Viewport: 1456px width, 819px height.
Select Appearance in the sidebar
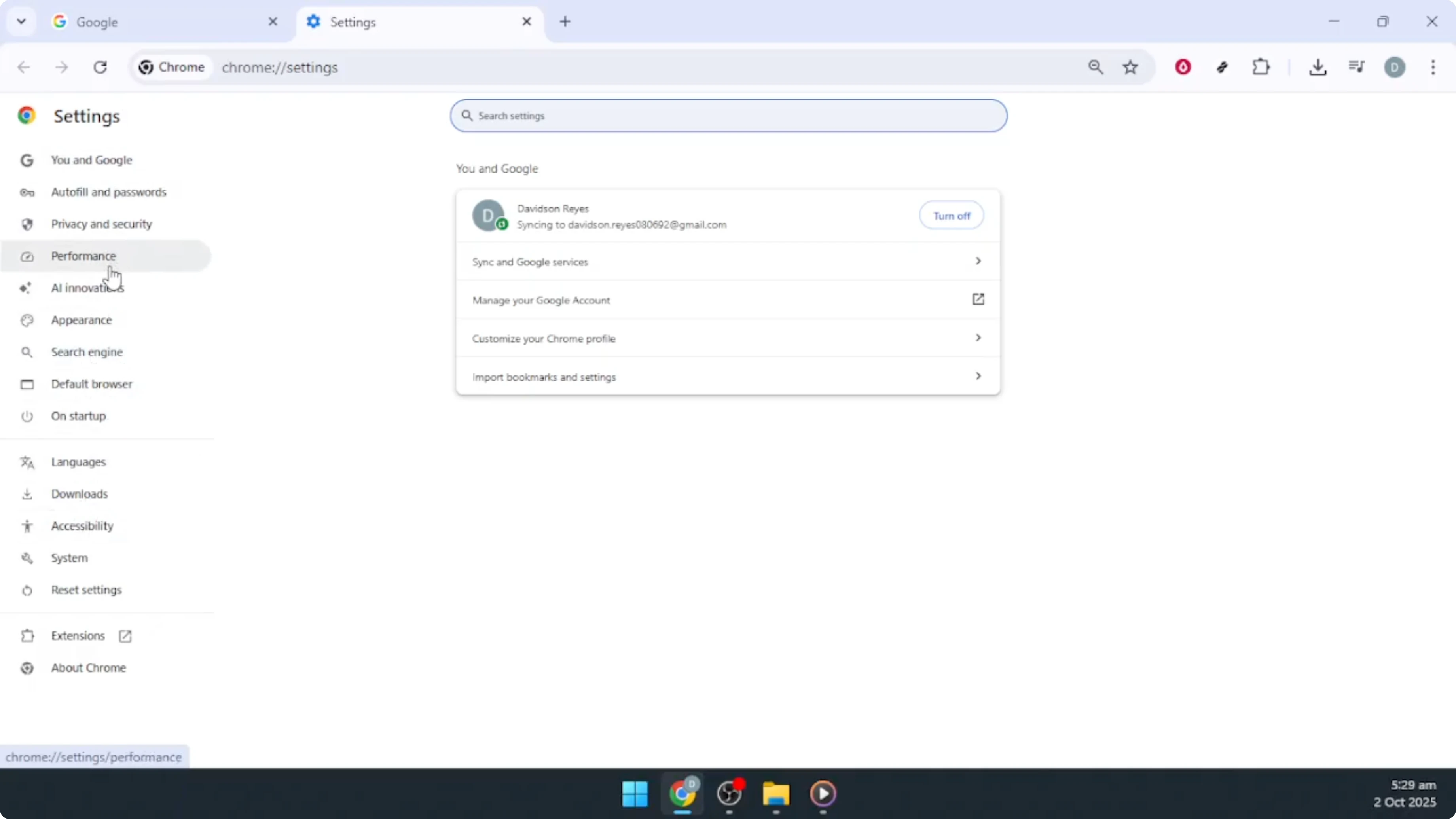pos(82,319)
